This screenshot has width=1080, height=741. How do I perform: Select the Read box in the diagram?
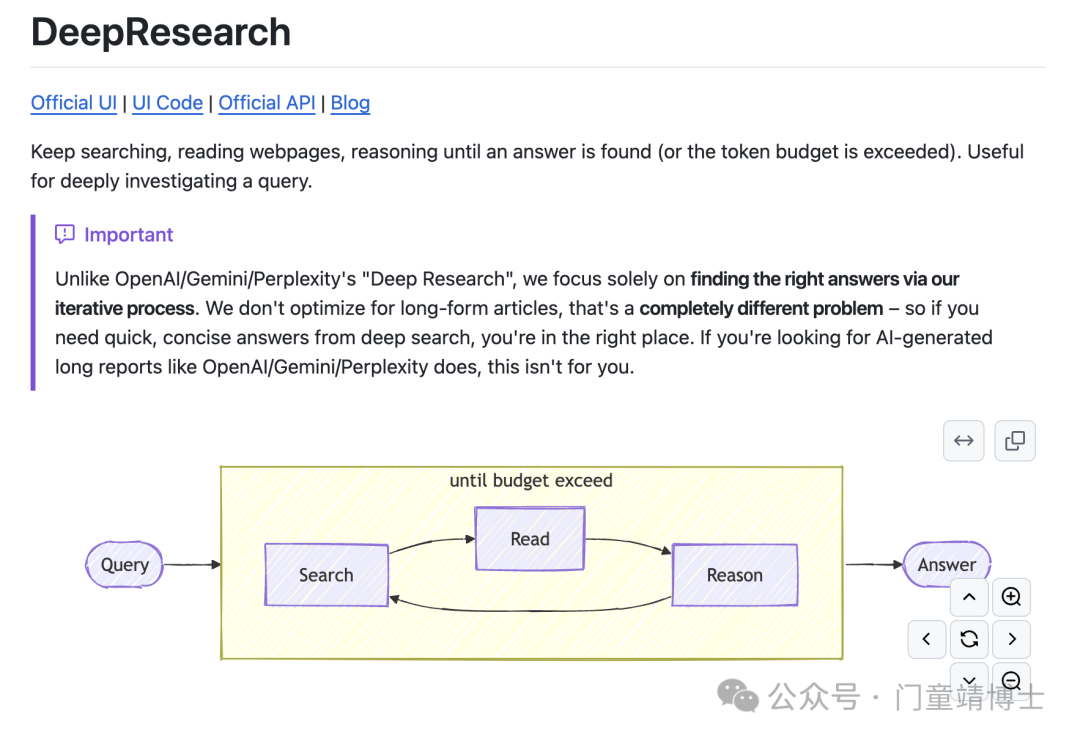pos(530,539)
